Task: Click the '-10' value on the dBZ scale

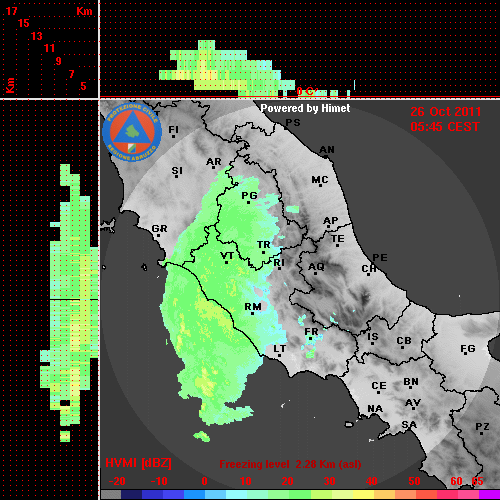Action: (159, 481)
